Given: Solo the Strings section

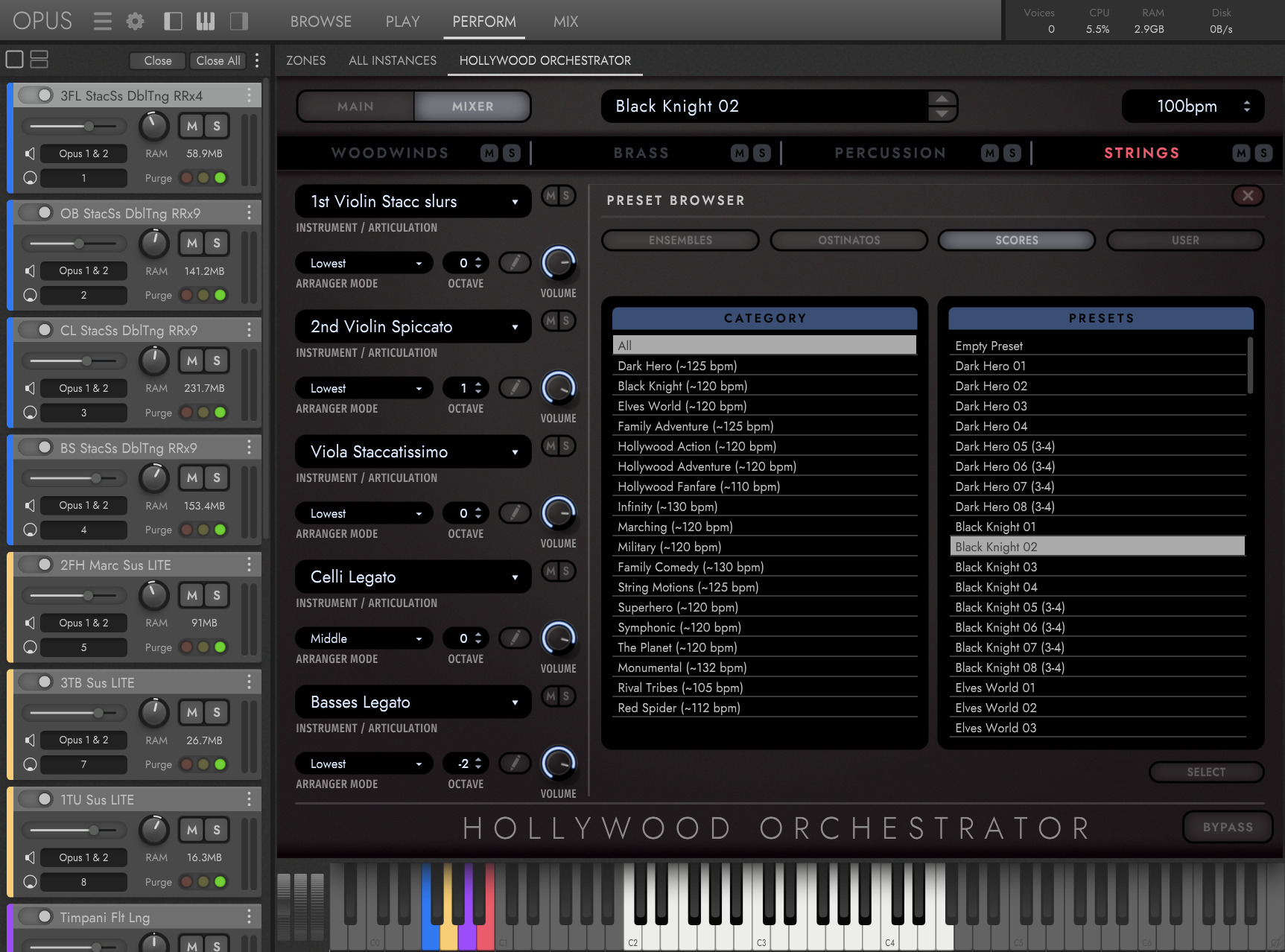Looking at the screenshot, I should pos(1264,153).
